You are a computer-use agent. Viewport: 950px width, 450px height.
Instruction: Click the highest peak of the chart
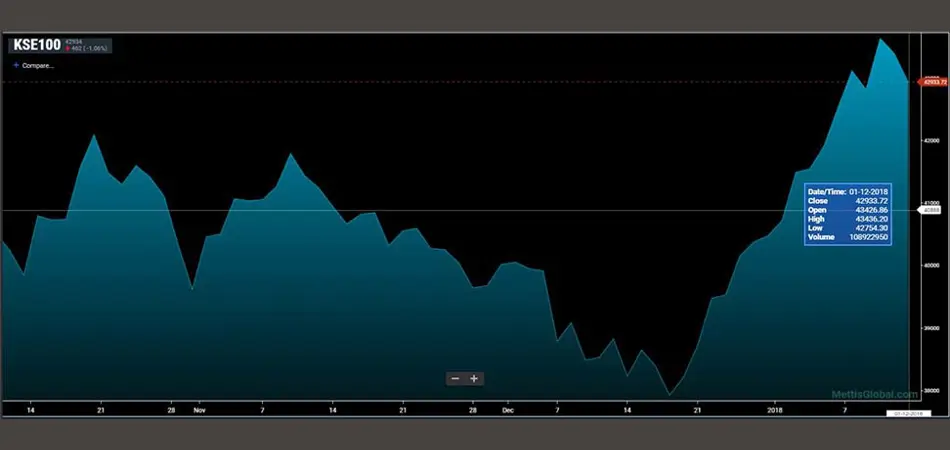click(x=881, y=39)
